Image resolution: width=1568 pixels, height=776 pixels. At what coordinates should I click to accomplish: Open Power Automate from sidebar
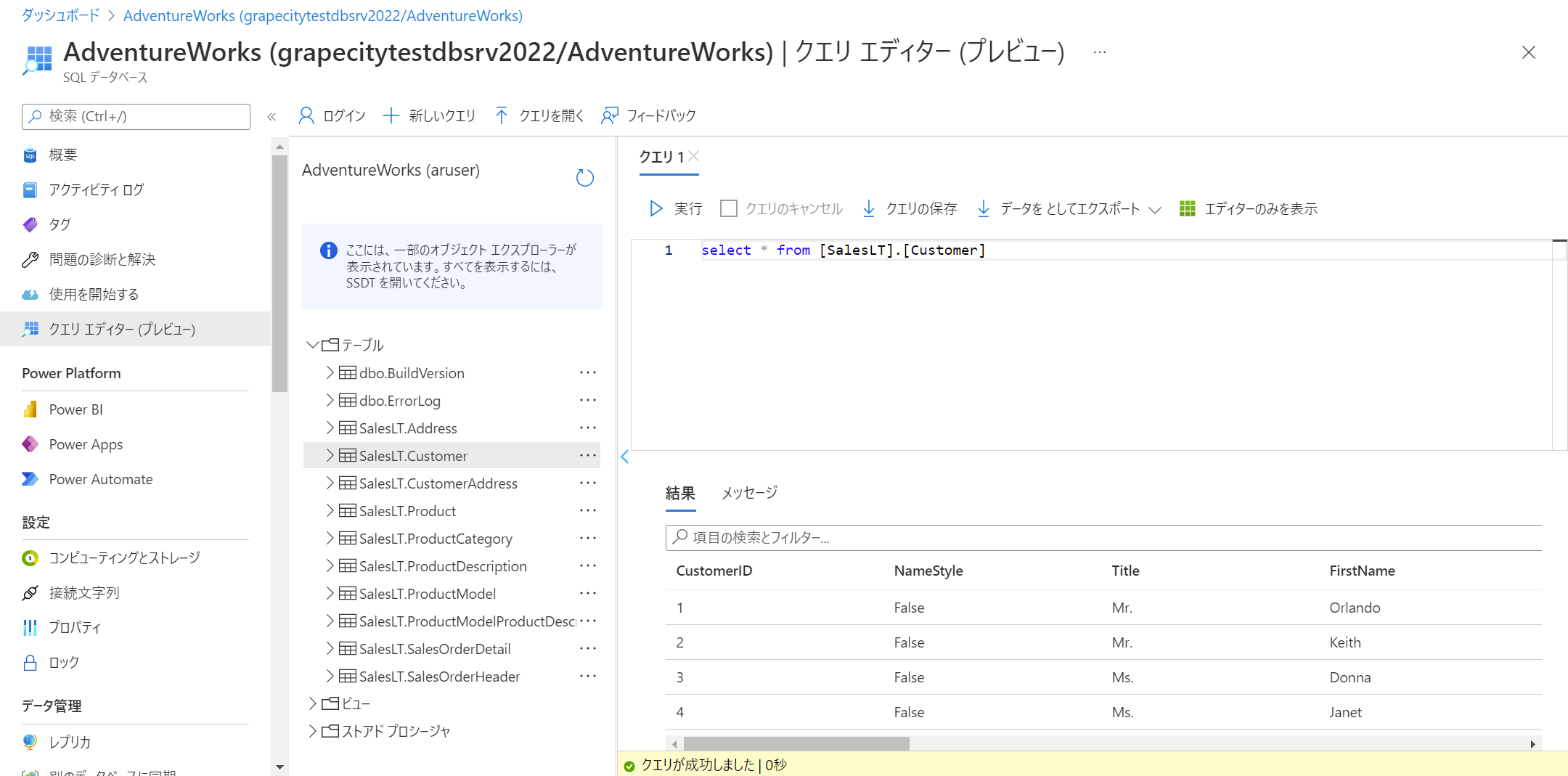pos(101,479)
